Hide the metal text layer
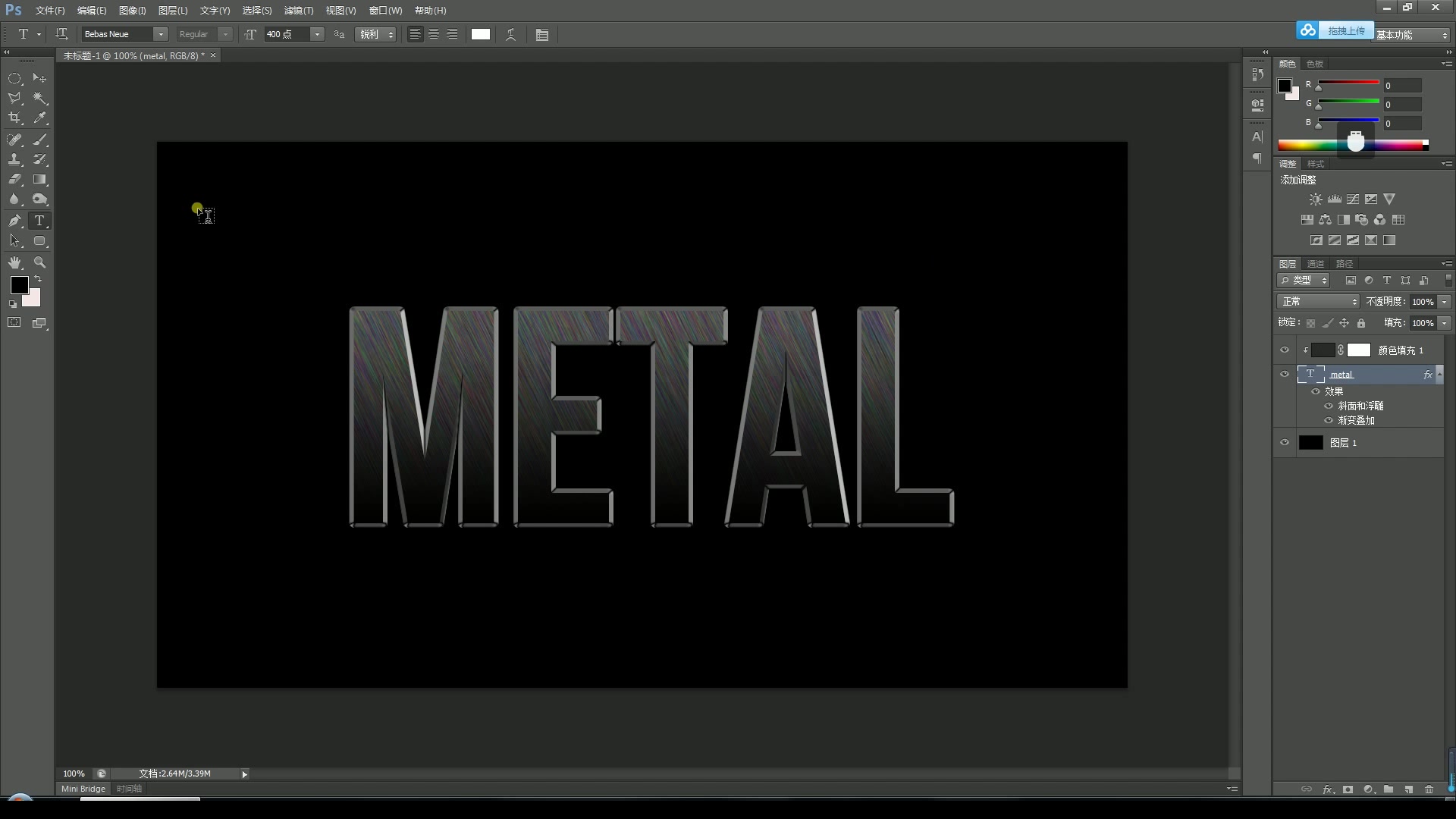The height and width of the screenshot is (819, 1456). point(1285,374)
